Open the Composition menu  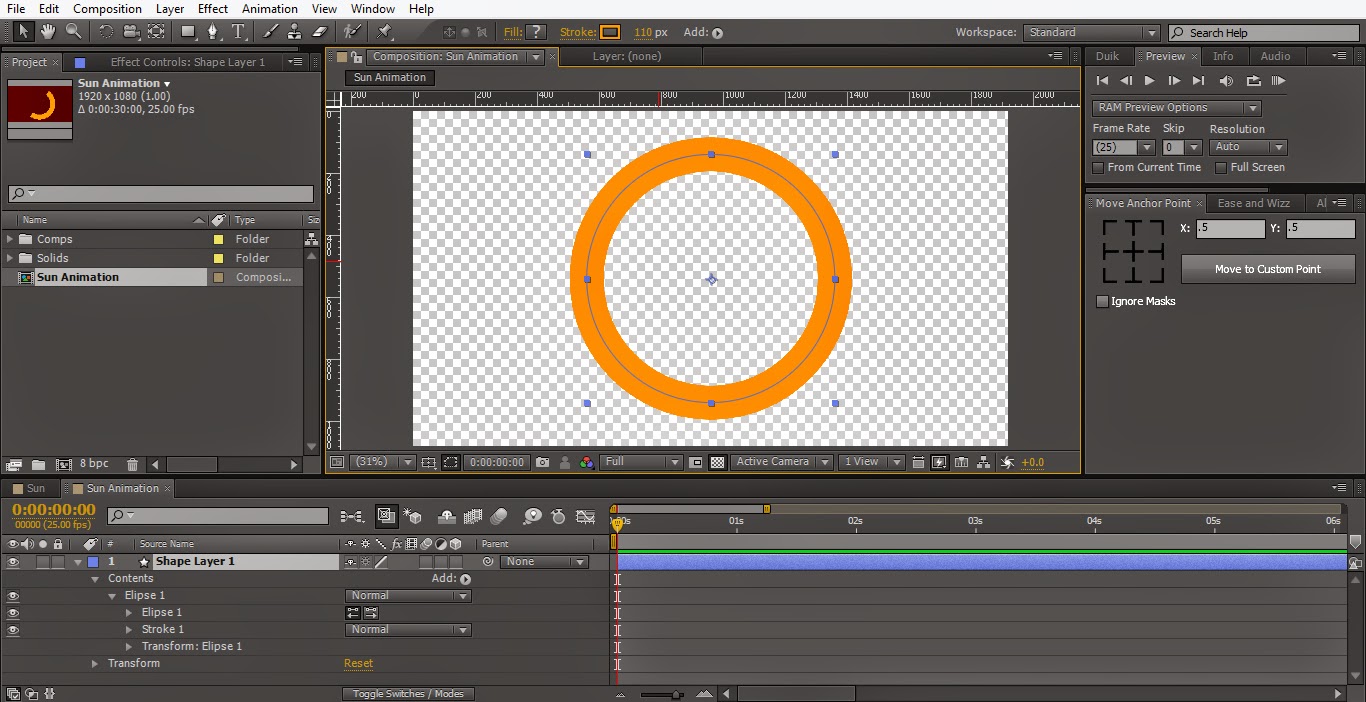click(107, 9)
